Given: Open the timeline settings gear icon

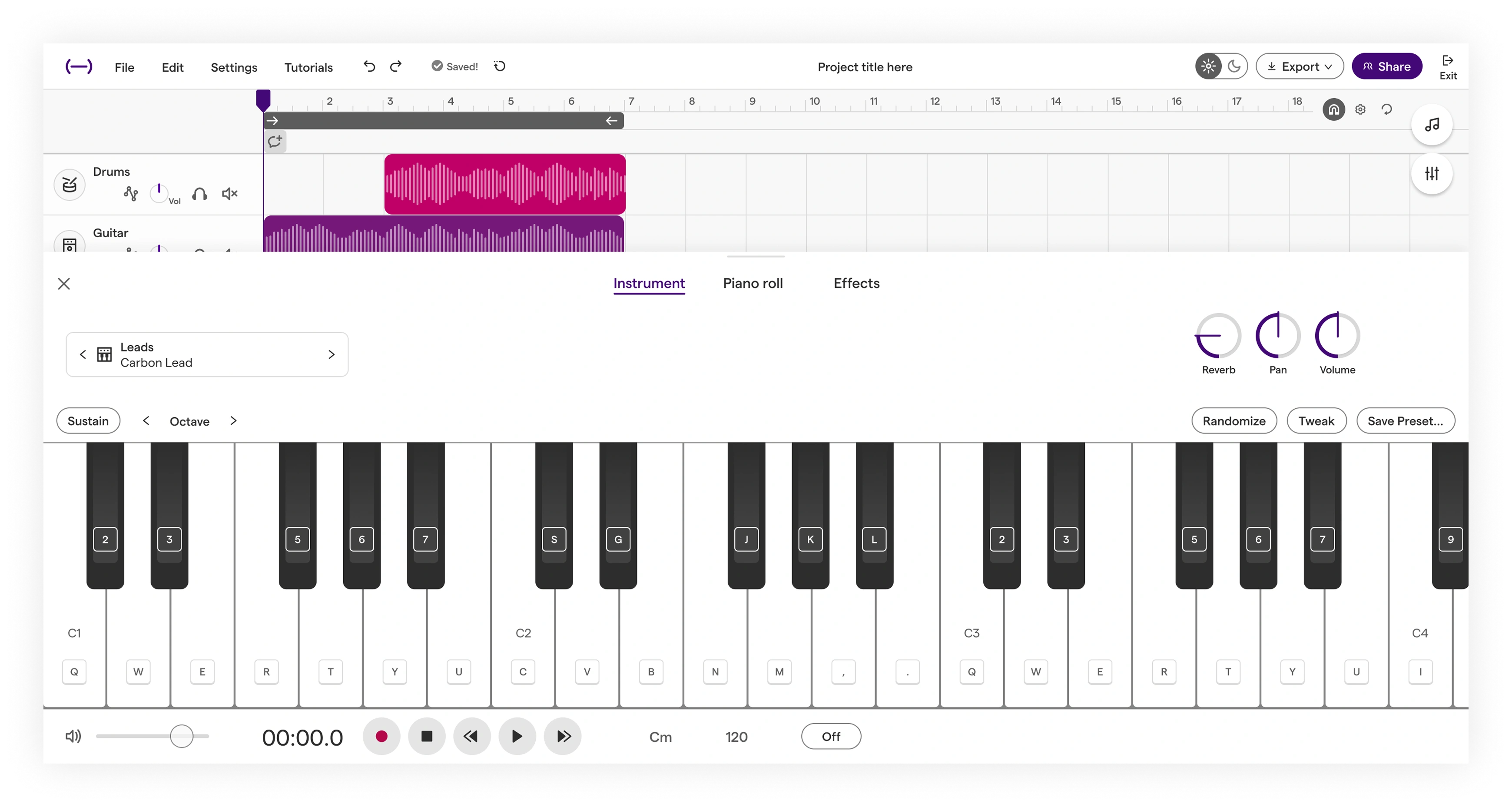Looking at the screenshot, I should pyautogui.click(x=1360, y=110).
